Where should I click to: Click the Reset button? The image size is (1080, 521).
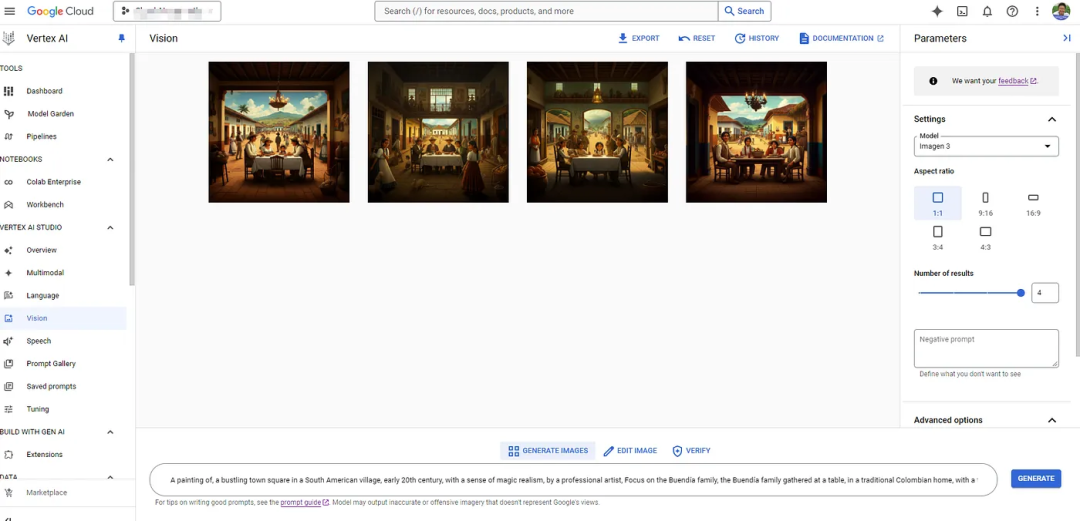click(x=697, y=39)
